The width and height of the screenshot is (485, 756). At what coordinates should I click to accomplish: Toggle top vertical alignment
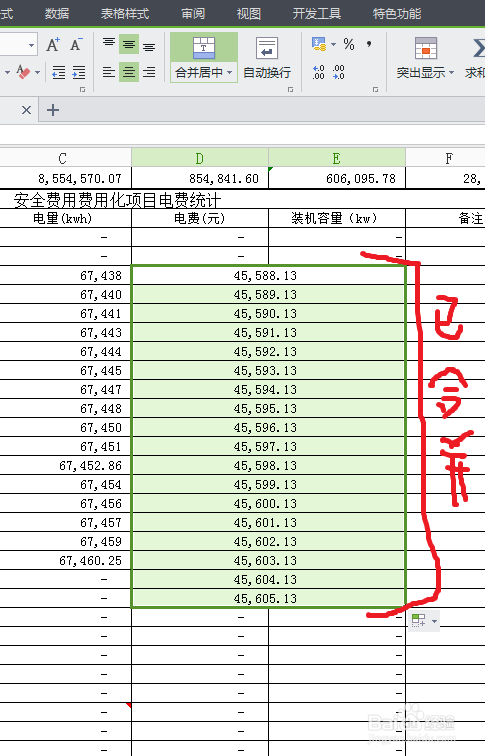pyautogui.click(x=109, y=44)
